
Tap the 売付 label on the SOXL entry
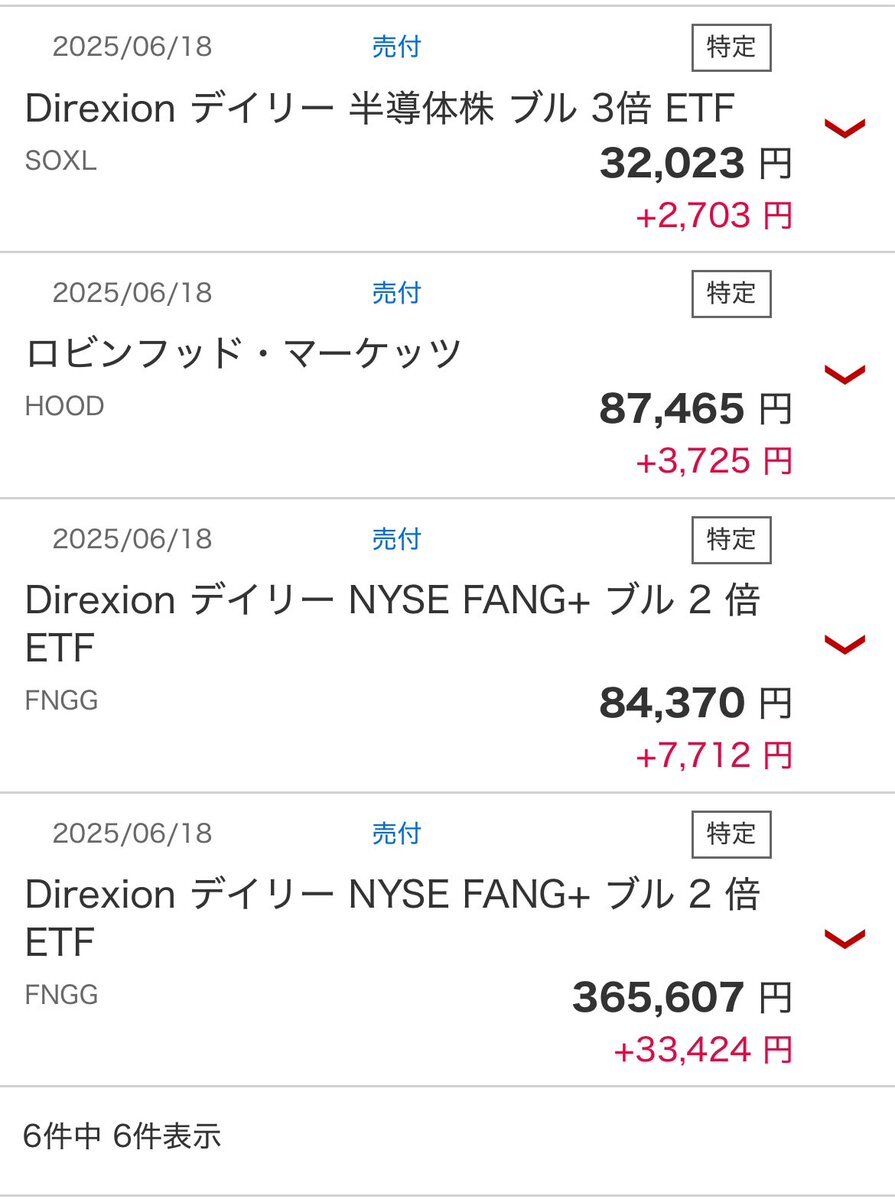pyautogui.click(x=396, y=47)
